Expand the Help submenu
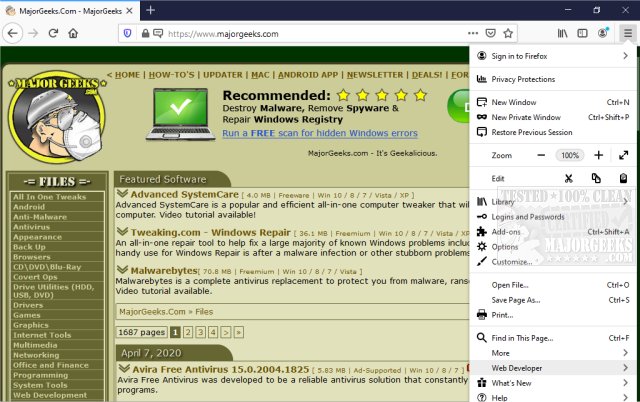Viewport: 640px width, 402px height. 553,398
